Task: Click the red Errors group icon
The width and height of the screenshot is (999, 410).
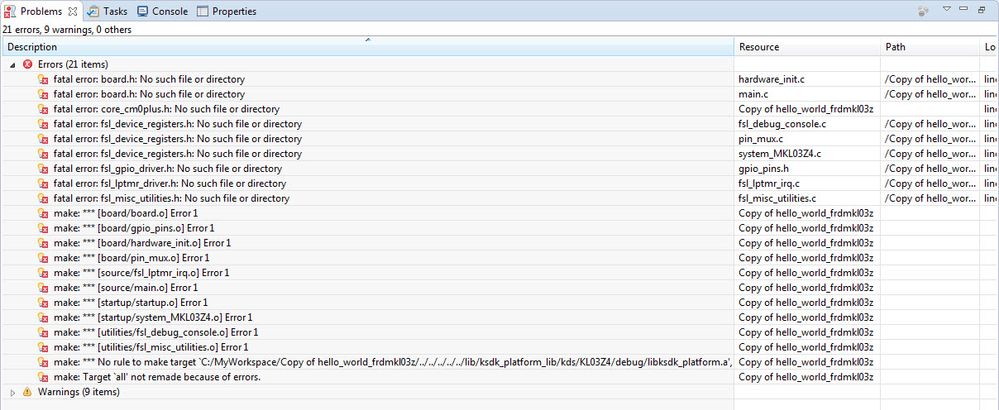Action: [27, 64]
